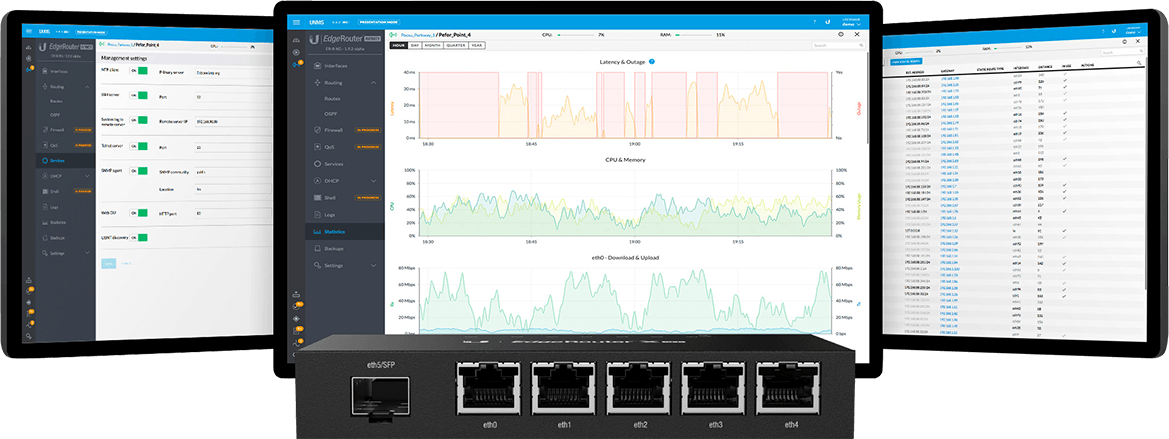Screen dimensions: 1169x439
Task: Open Routes under Routing in center sidebar
Action: click(331, 98)
